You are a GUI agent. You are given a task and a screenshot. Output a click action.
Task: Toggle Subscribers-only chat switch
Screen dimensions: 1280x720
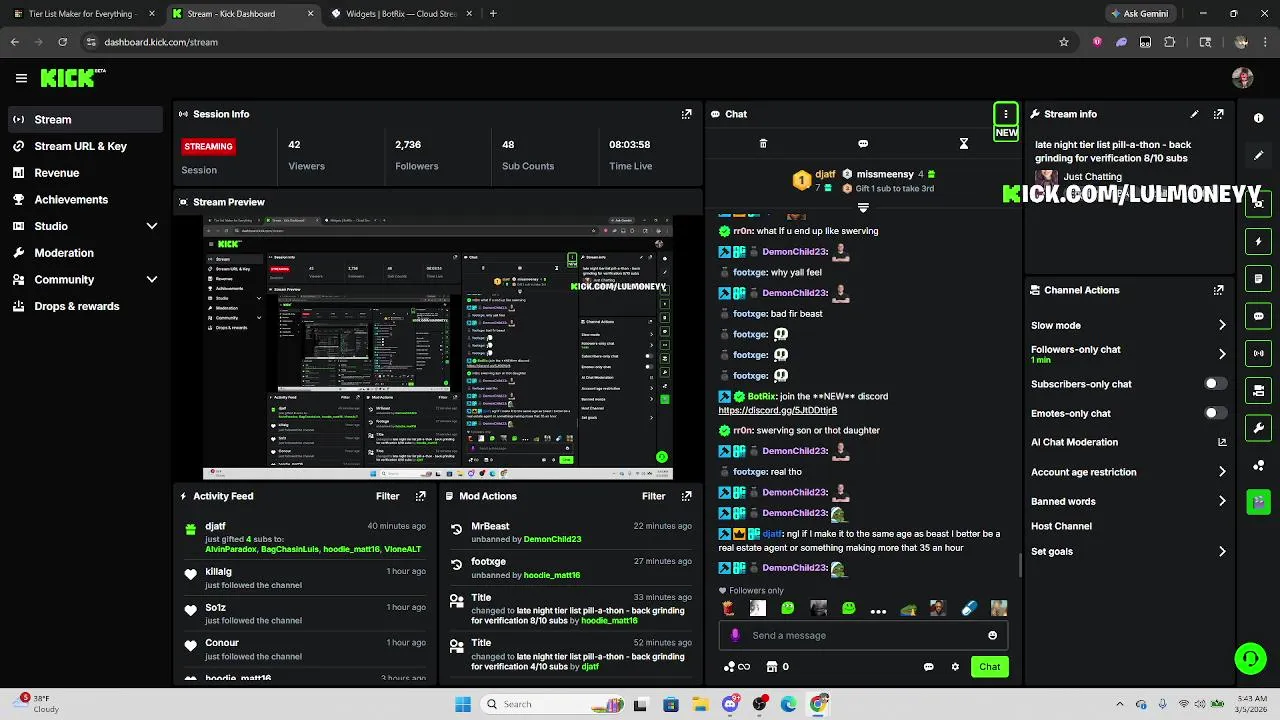pyautogui.click(x=1215, y=384)
